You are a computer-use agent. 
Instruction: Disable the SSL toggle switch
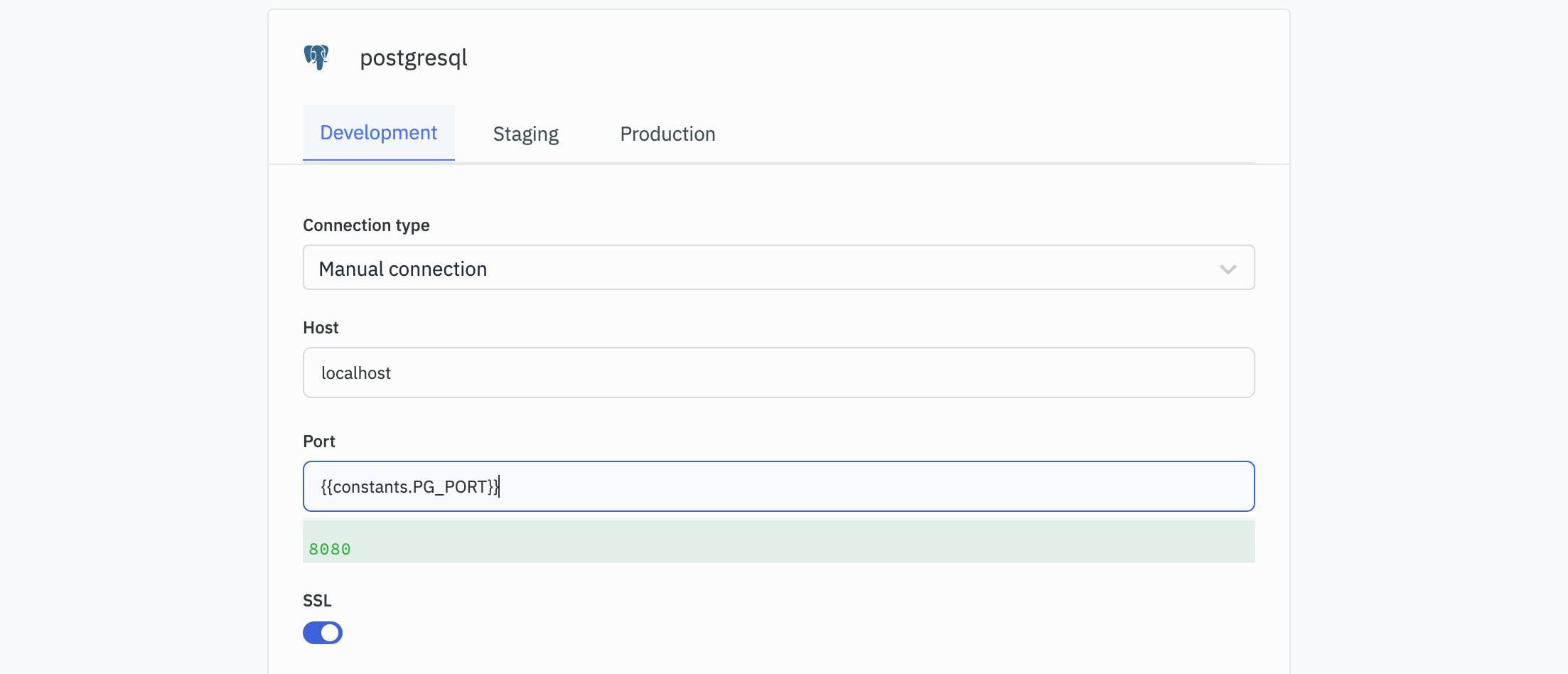(x=322, y=633)
